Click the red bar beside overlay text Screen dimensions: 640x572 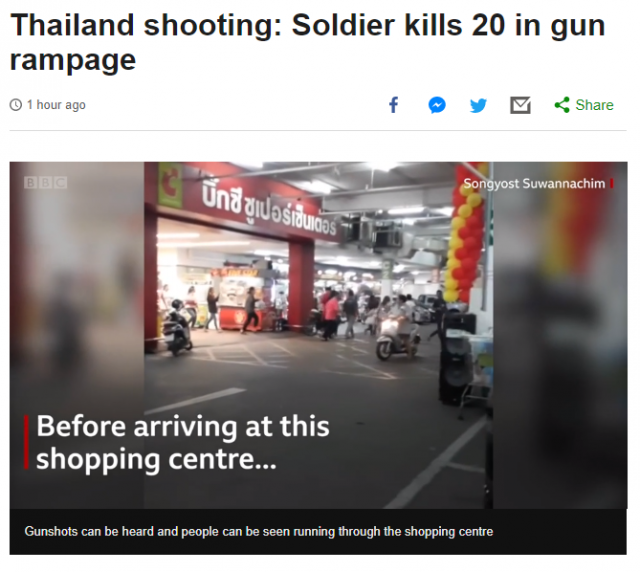point(27,443)
